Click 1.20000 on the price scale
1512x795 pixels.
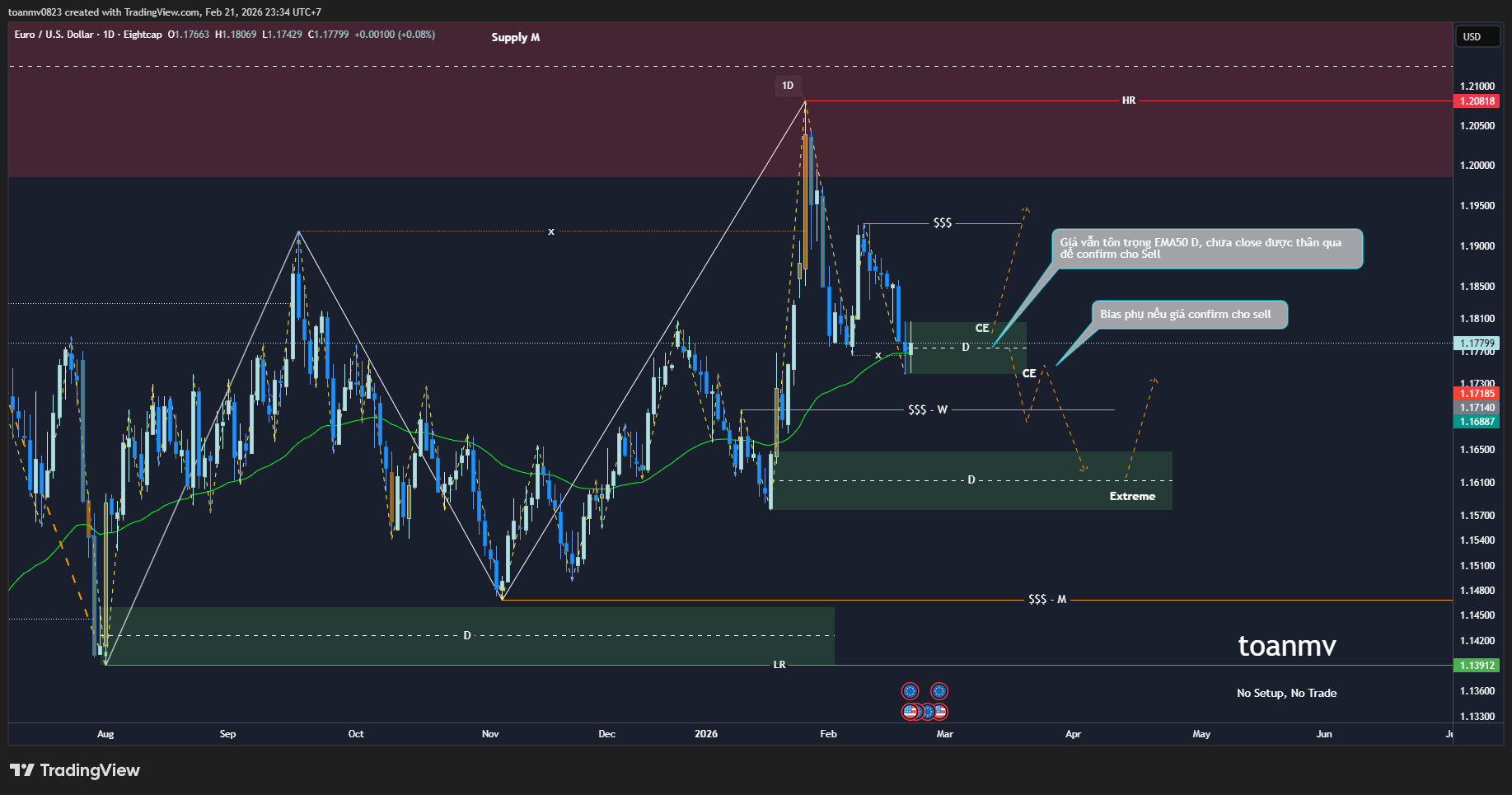tap(1477, 166)
